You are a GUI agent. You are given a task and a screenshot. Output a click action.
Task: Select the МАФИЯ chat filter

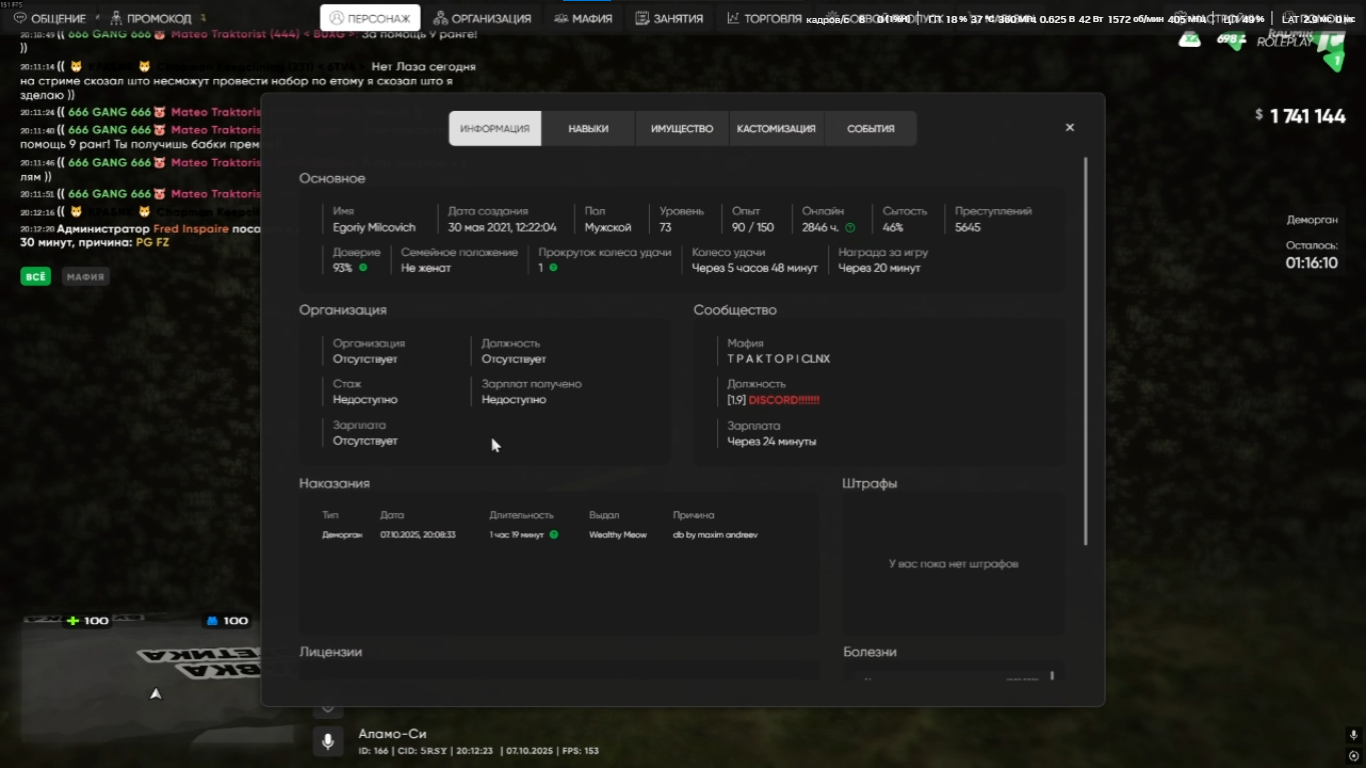tap(85, 277)
